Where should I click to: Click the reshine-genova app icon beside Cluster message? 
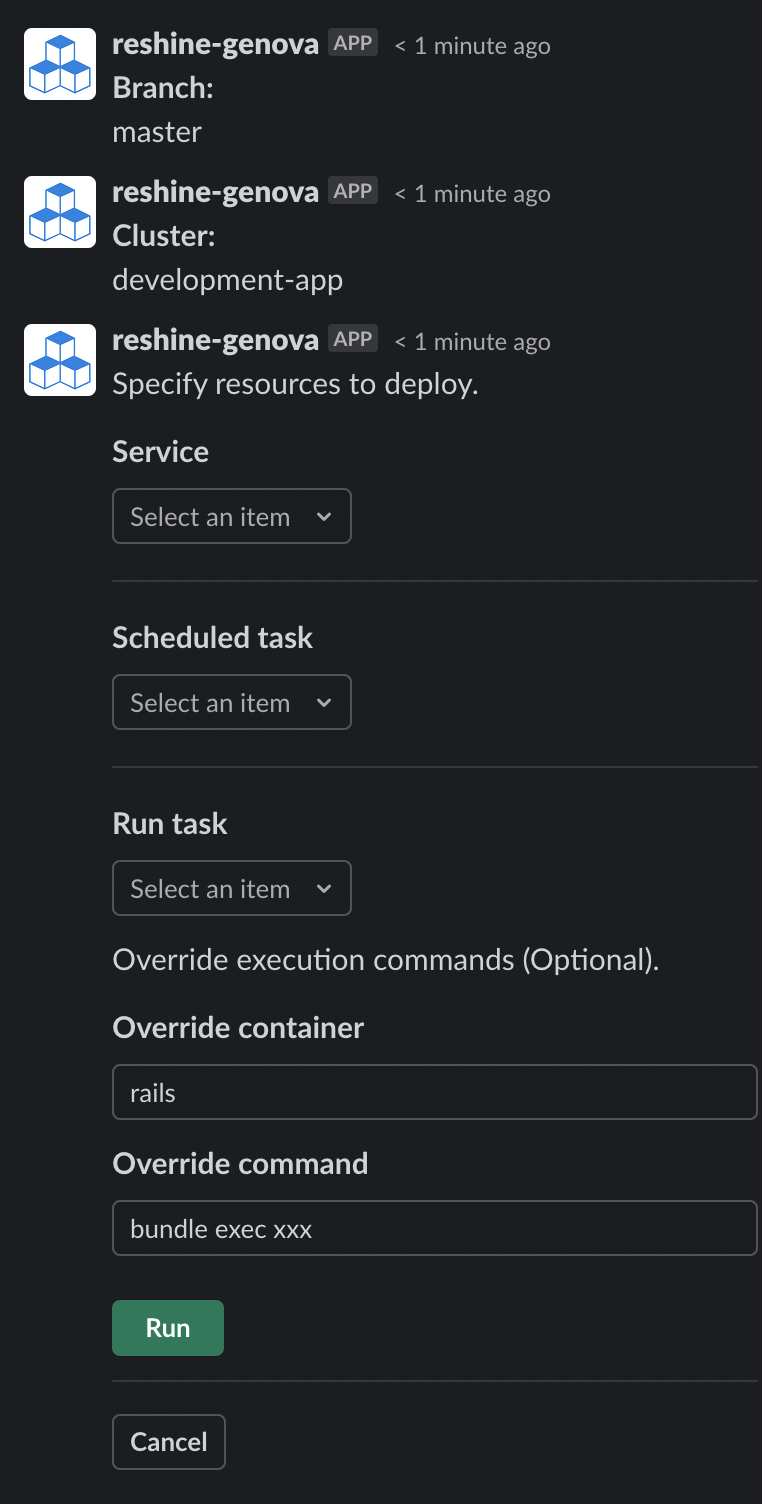click(x=59, y=211)
